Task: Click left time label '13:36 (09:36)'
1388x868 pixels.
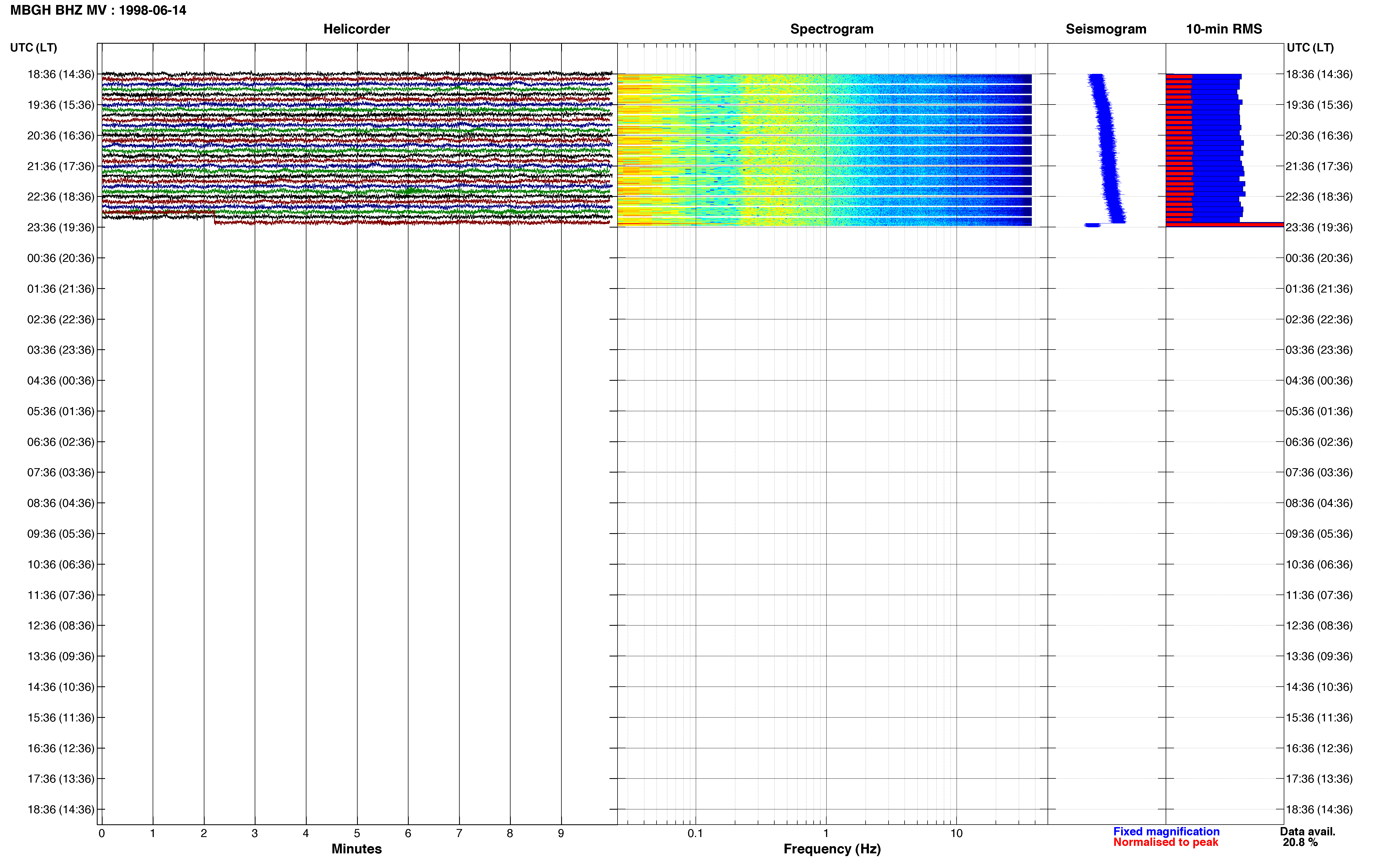Action: click(61, 656)
